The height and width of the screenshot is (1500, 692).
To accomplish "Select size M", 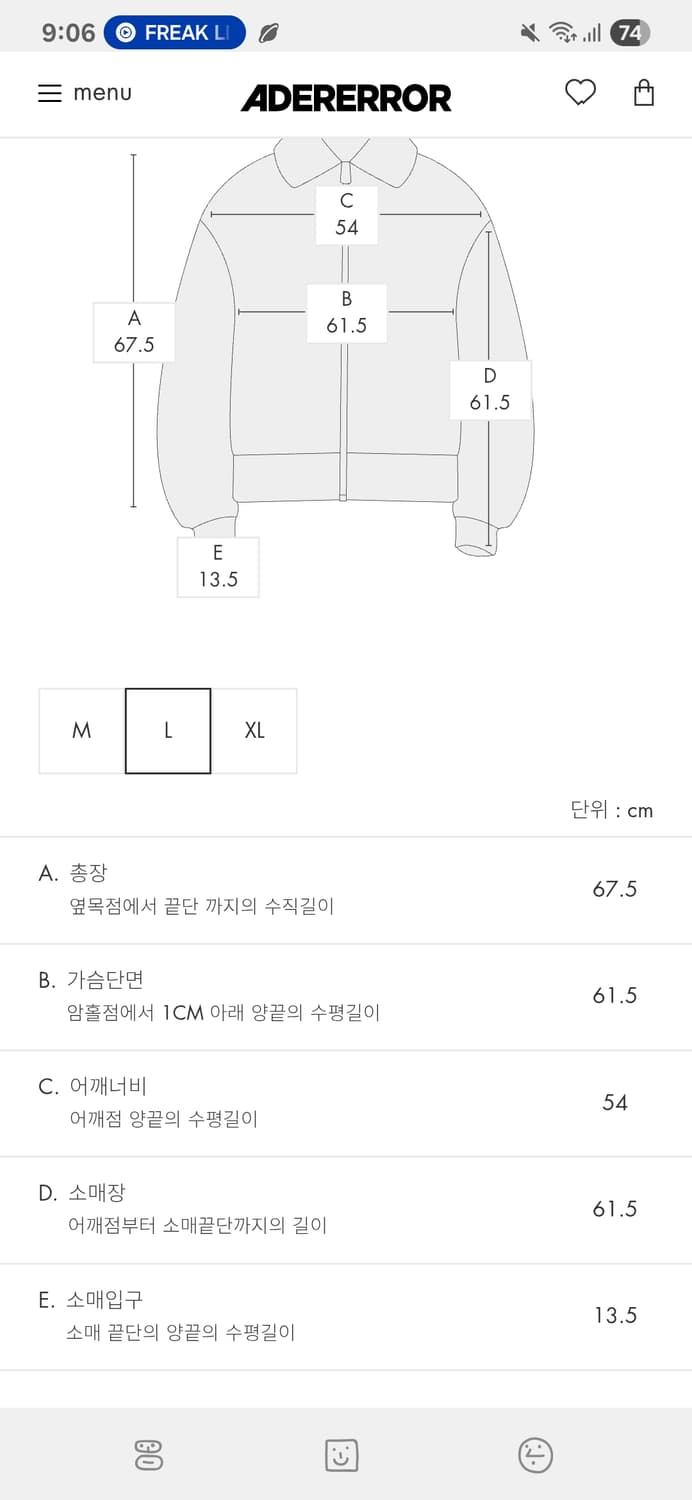I will [80, 730].
